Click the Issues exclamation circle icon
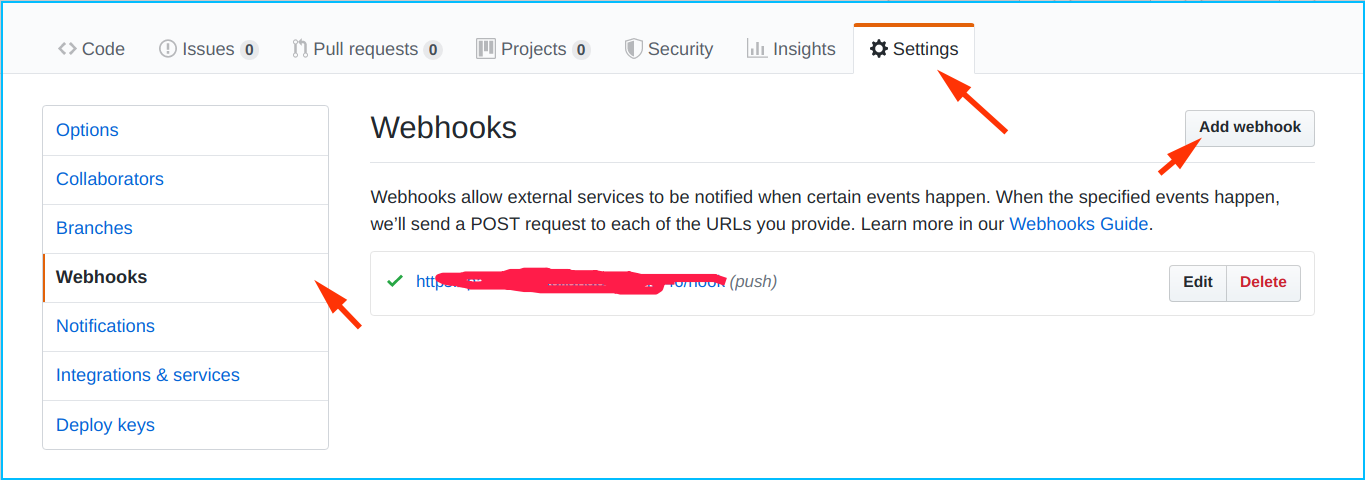Viewport: 1365px width, 480px height. [168, 49]
